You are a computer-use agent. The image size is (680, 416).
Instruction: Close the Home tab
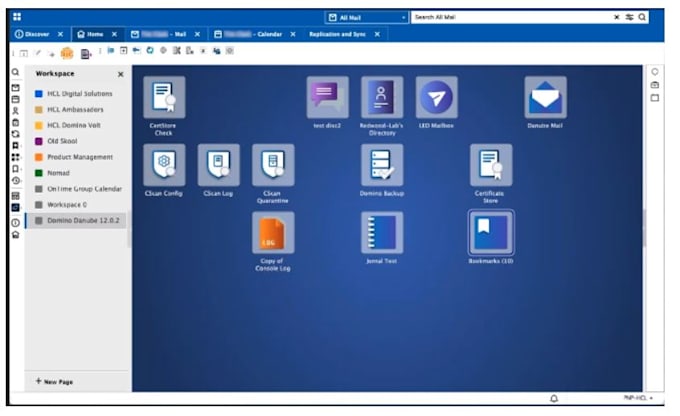point(114,34)
